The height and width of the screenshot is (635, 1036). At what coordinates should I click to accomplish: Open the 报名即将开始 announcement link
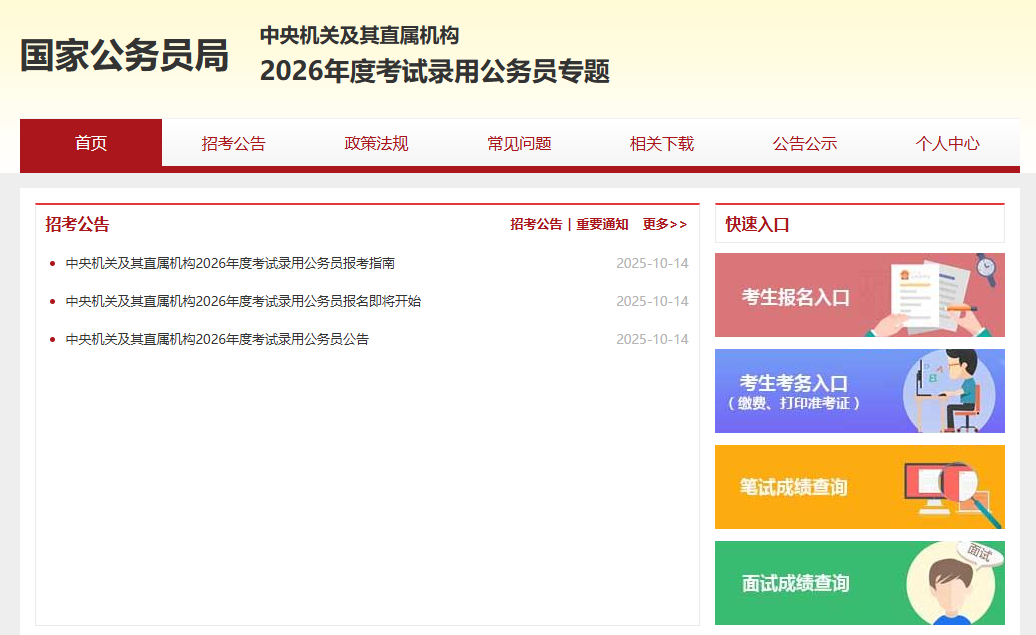pyautogui.click(x=243, y=301)
